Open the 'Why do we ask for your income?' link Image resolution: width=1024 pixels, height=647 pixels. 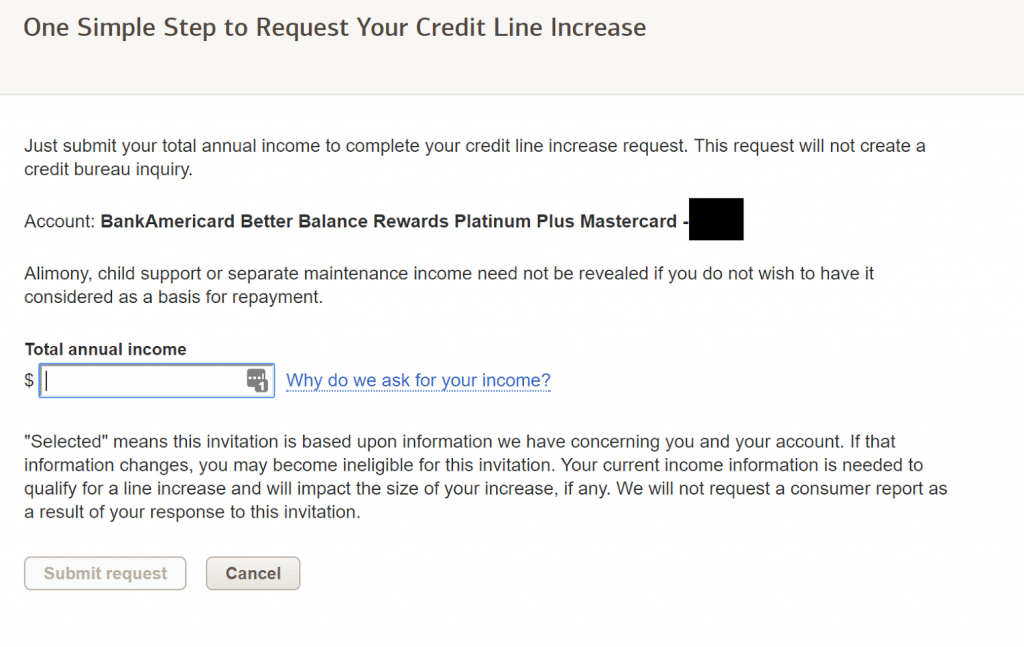(x=419, y=380)
